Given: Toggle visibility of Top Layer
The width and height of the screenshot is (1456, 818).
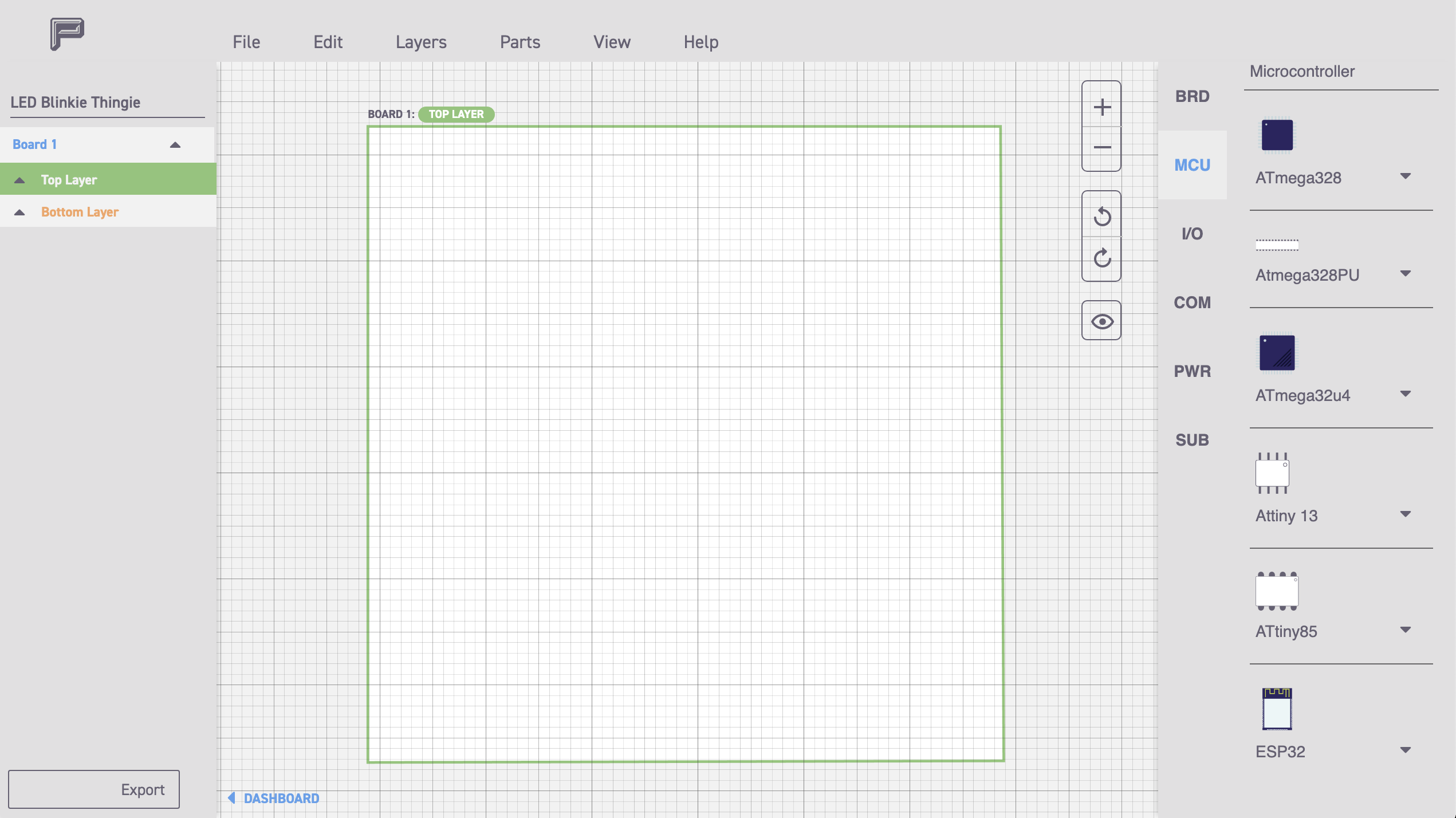Looking at the screenshot, I should (x=20, y=180).
